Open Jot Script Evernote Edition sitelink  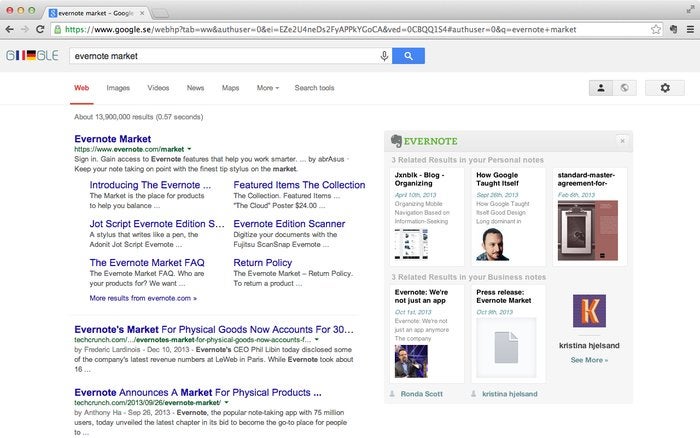[x=157, y=224]
